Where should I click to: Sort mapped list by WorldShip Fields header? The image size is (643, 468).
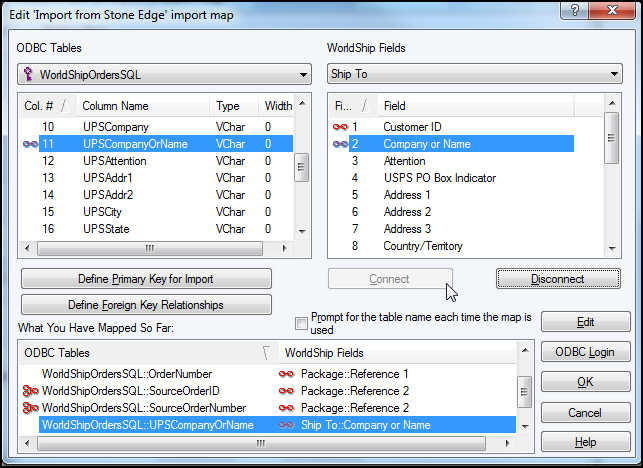pos(397,353)
